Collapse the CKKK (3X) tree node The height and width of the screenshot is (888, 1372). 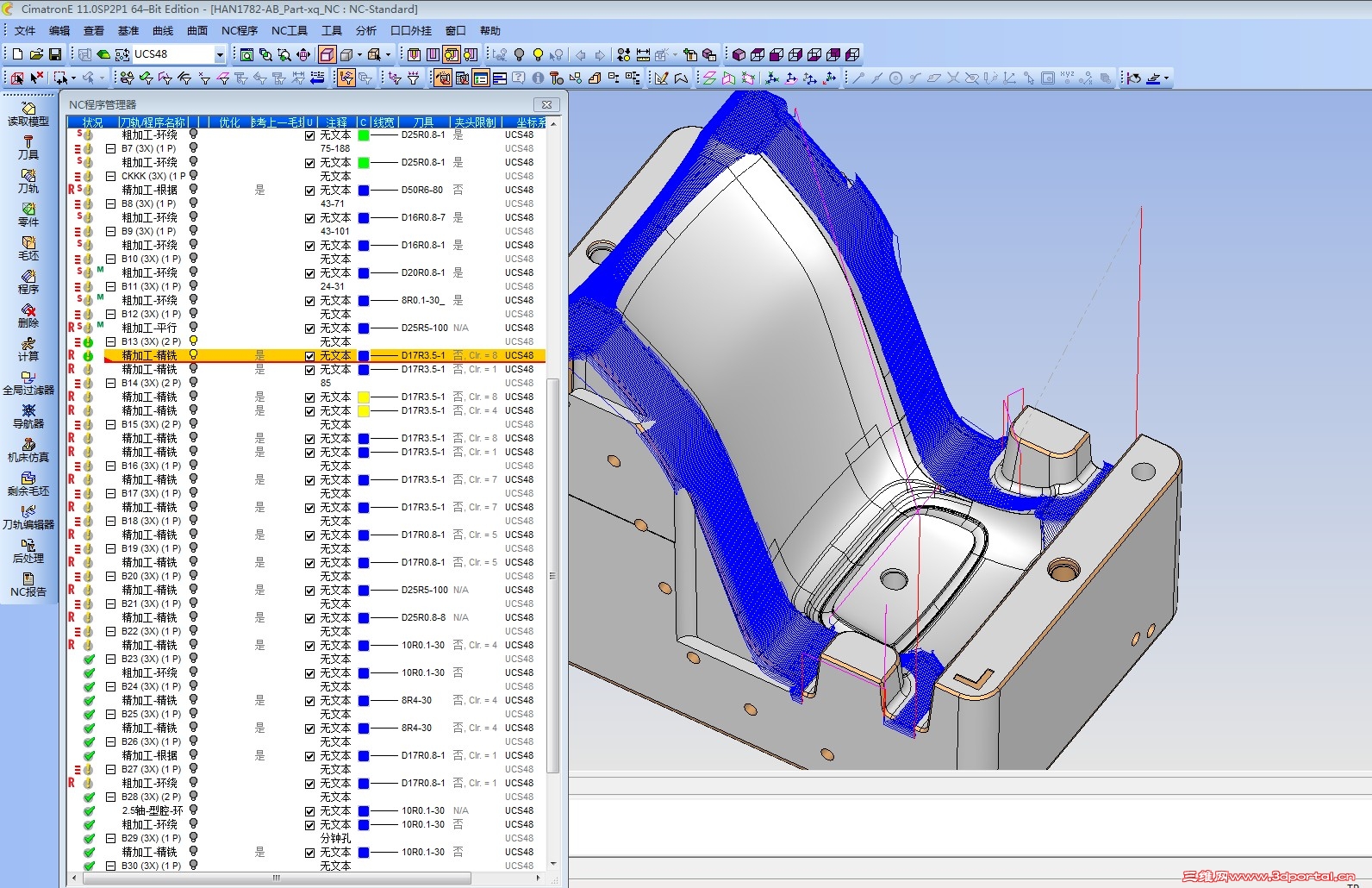coord(110,176)
